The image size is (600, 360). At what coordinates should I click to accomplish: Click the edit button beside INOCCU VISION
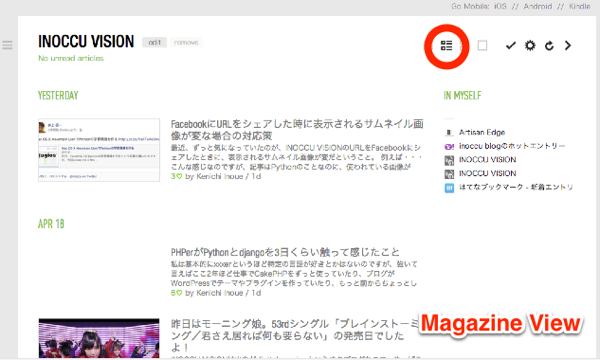pyautogui.click(x=155, y=42)
